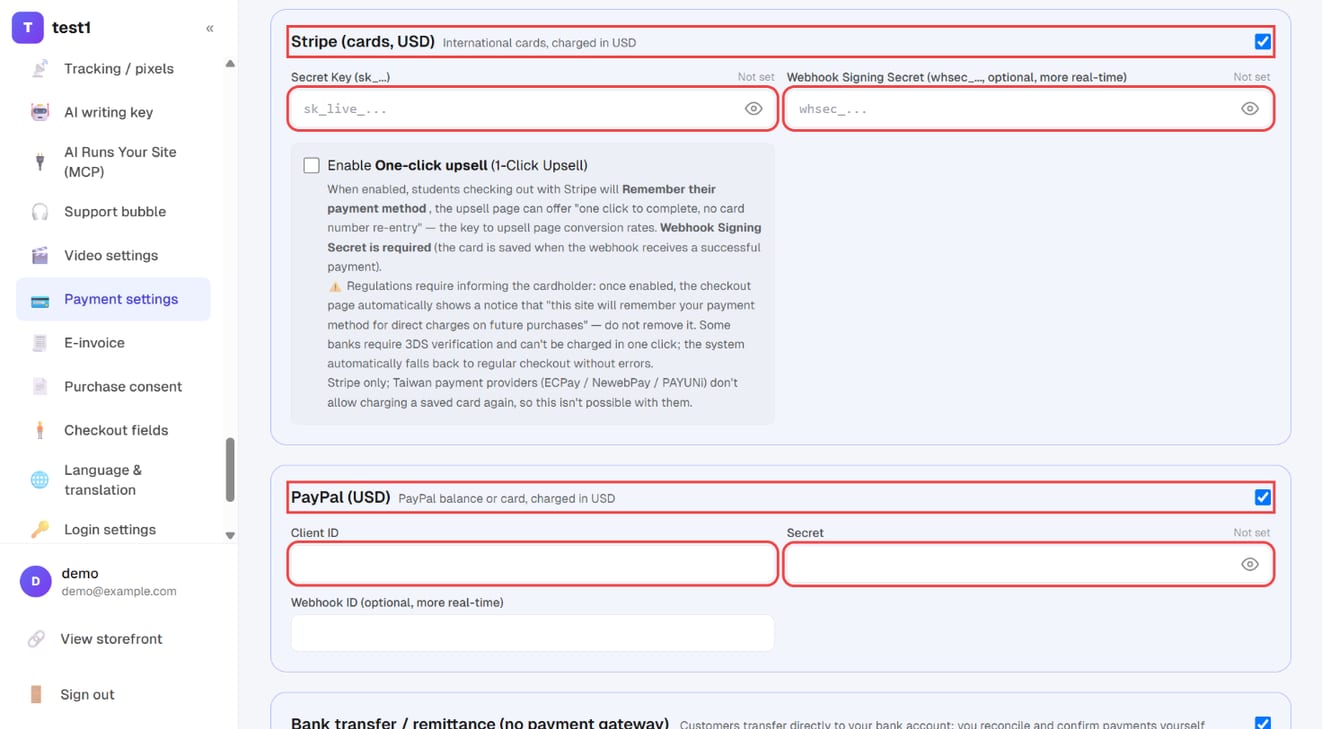The height and width of the screenshot is (729, 1322).
Task: Click the test1 workspace avatar
Action: (x=27, y=28)
